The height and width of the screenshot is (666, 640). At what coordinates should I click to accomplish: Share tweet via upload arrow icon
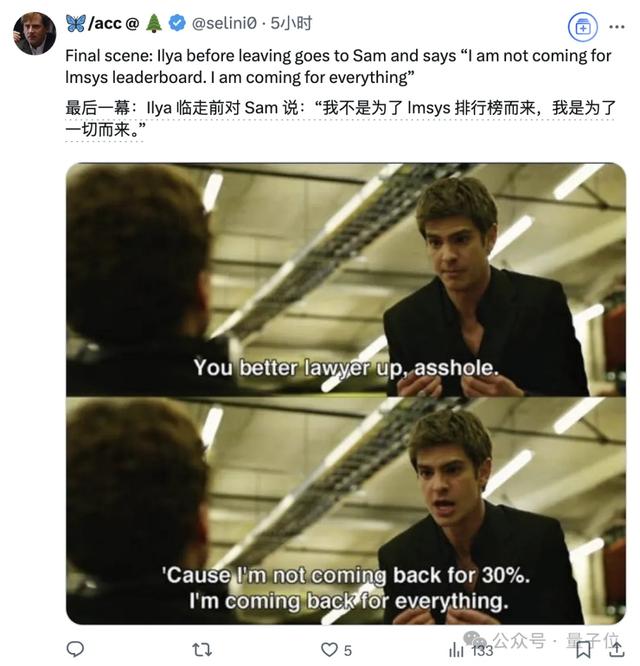[x=616, y=649]
